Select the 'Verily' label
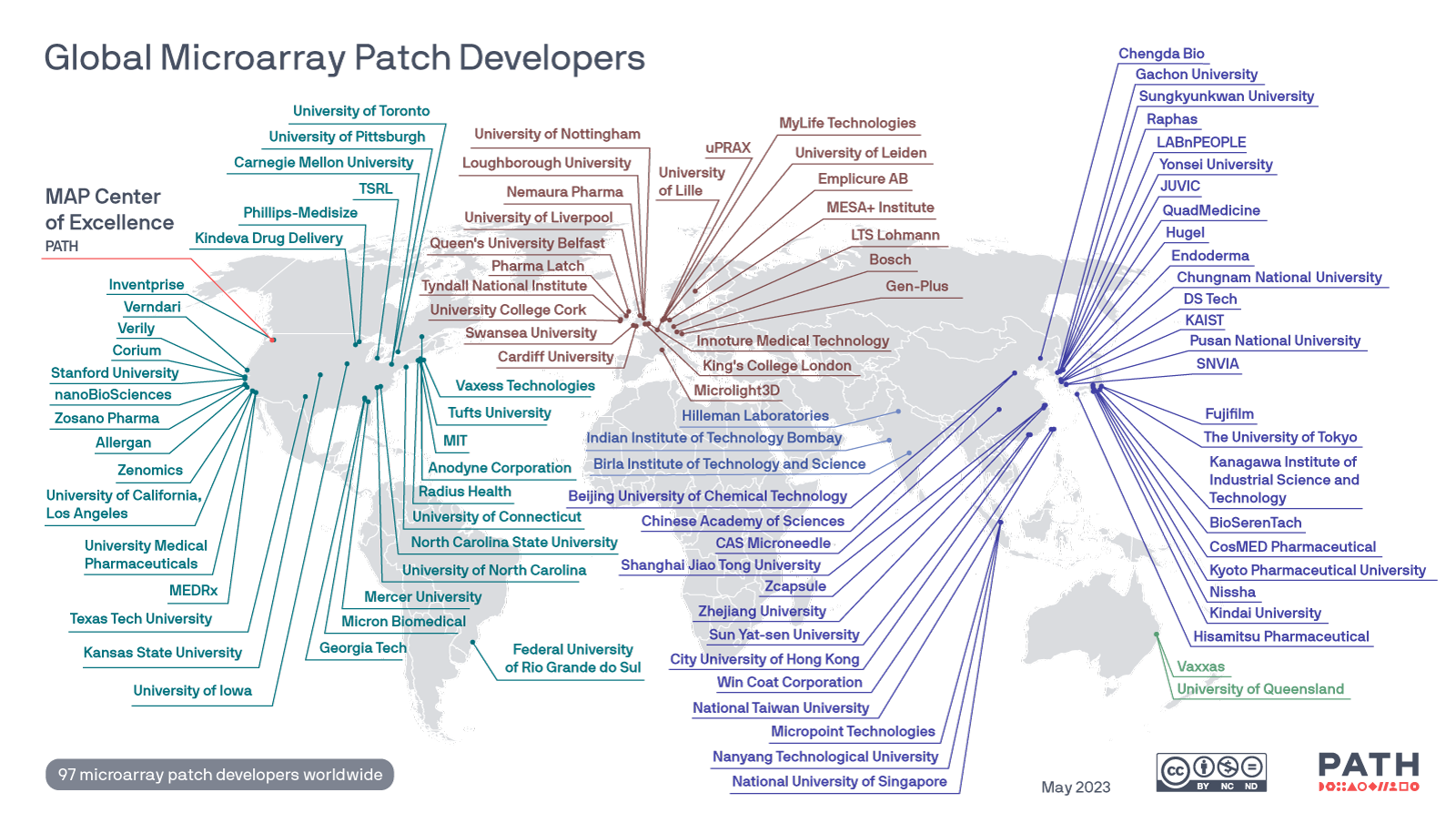Viewport: 1456px width, 823px height. 136,329
